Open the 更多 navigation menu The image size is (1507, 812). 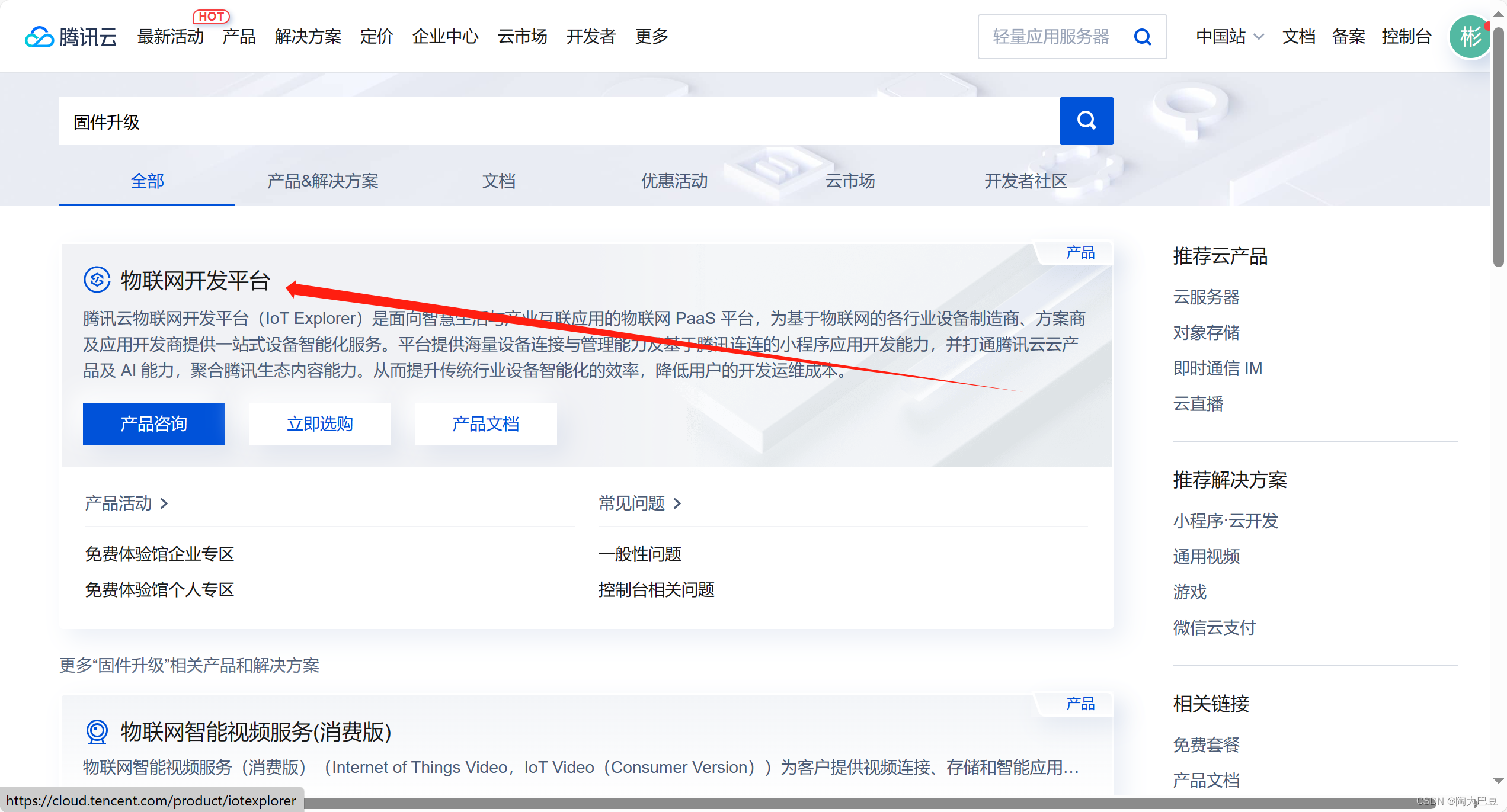tap(651, 37)
